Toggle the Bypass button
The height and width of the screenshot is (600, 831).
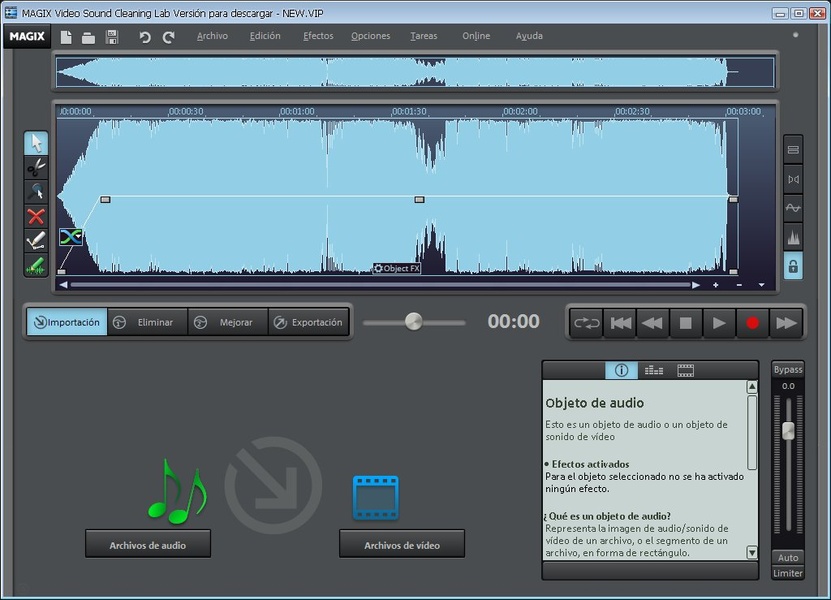(788, 369)
